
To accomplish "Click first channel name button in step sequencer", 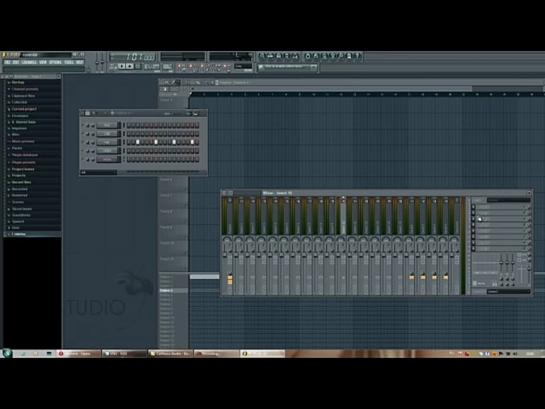I will 108,125.
